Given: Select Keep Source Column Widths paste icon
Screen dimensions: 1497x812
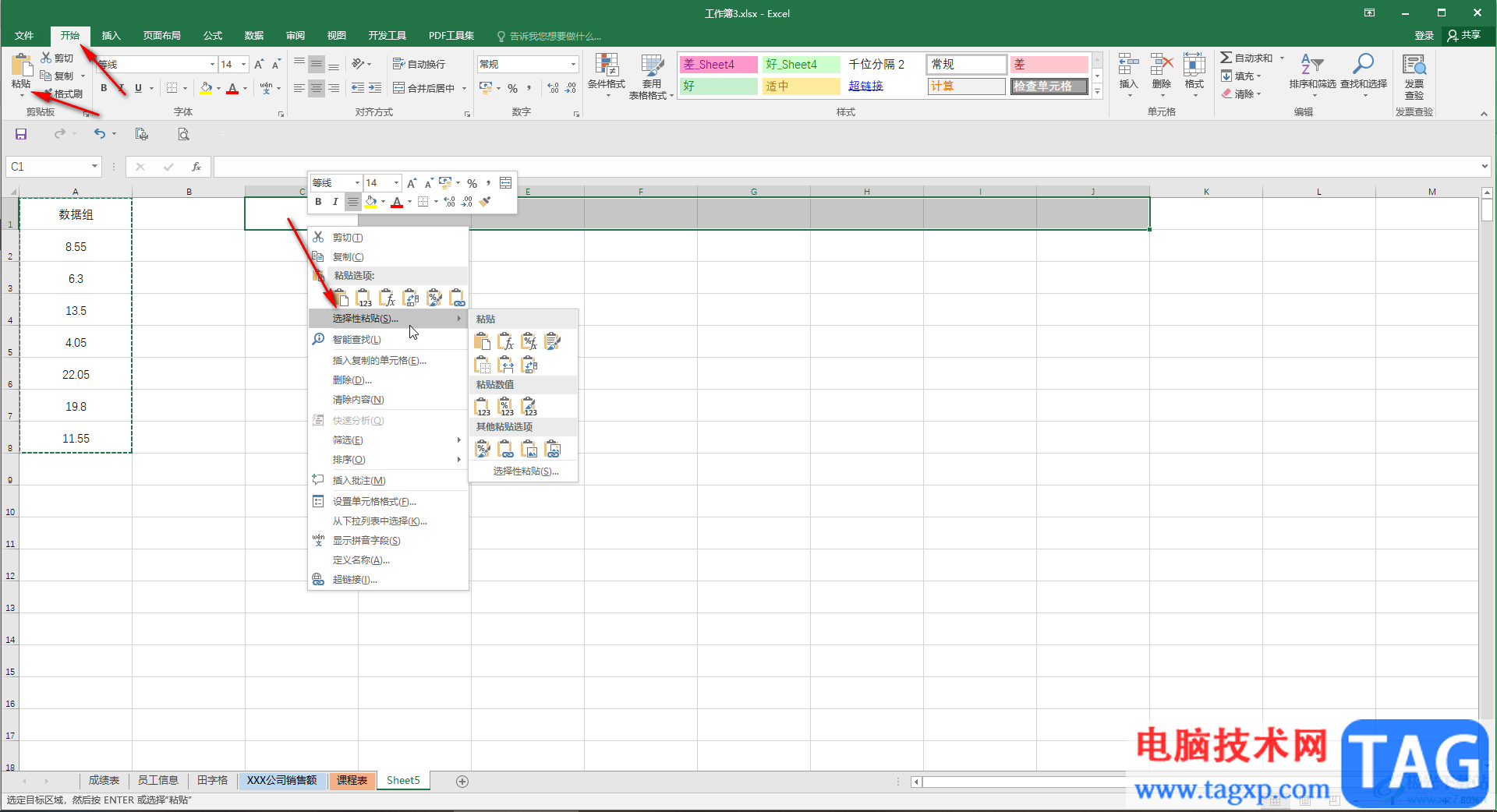Looking at the screenshot, I should [506, 365].
